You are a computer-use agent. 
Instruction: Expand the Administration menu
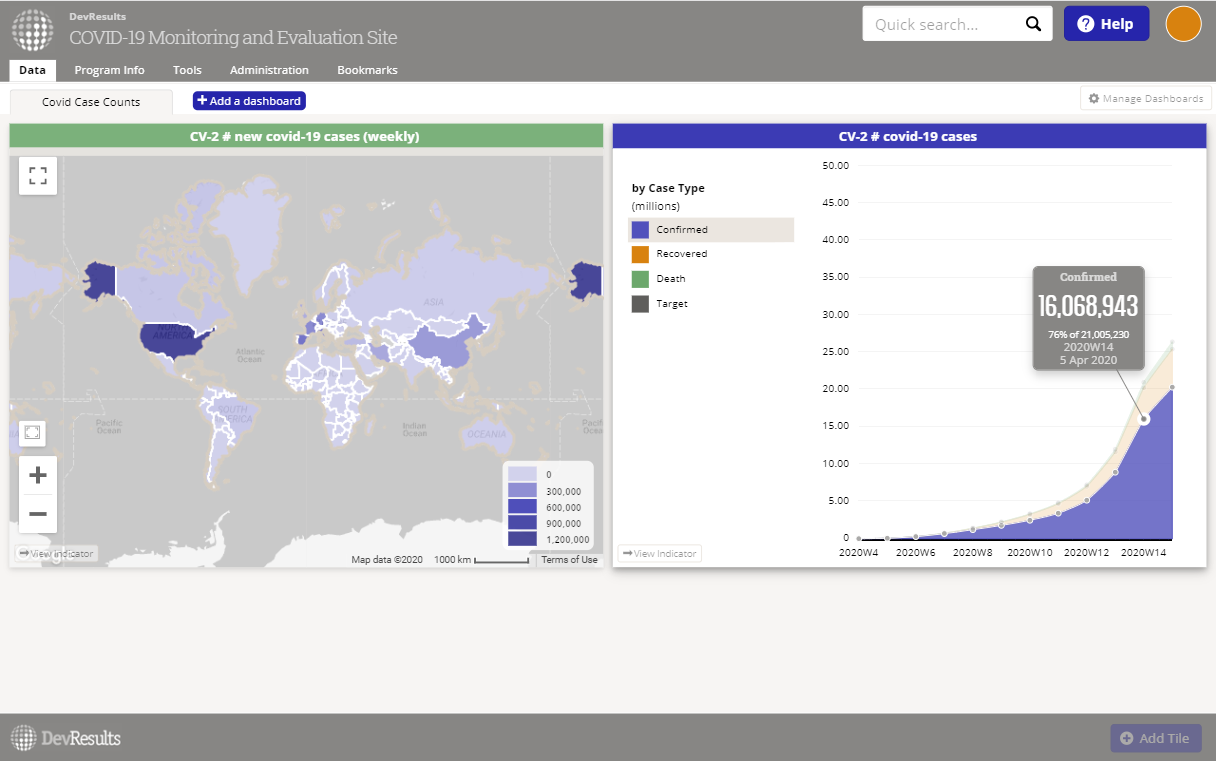[x=269, y=70]
